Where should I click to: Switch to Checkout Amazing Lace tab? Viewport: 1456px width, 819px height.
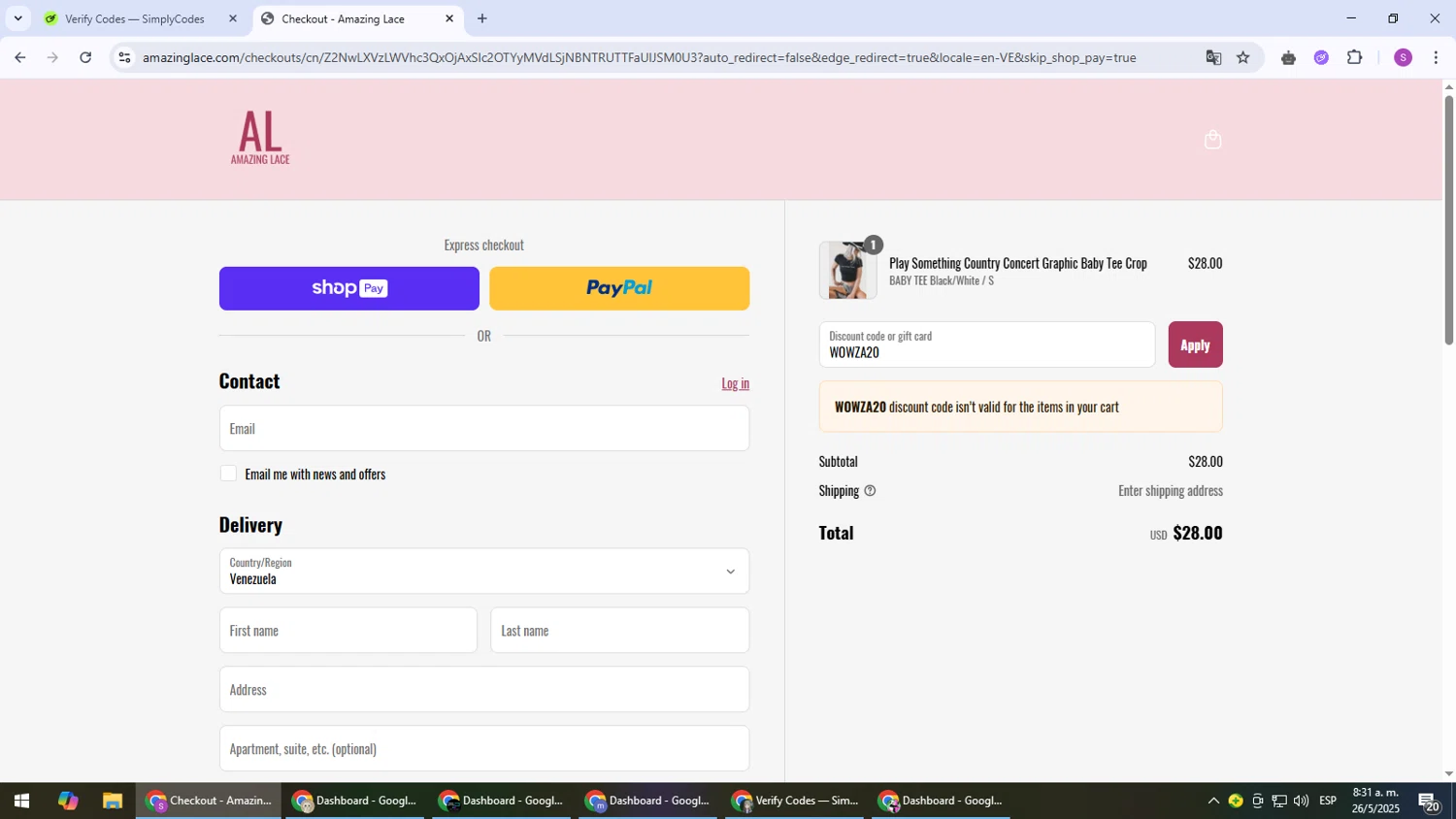358,18
